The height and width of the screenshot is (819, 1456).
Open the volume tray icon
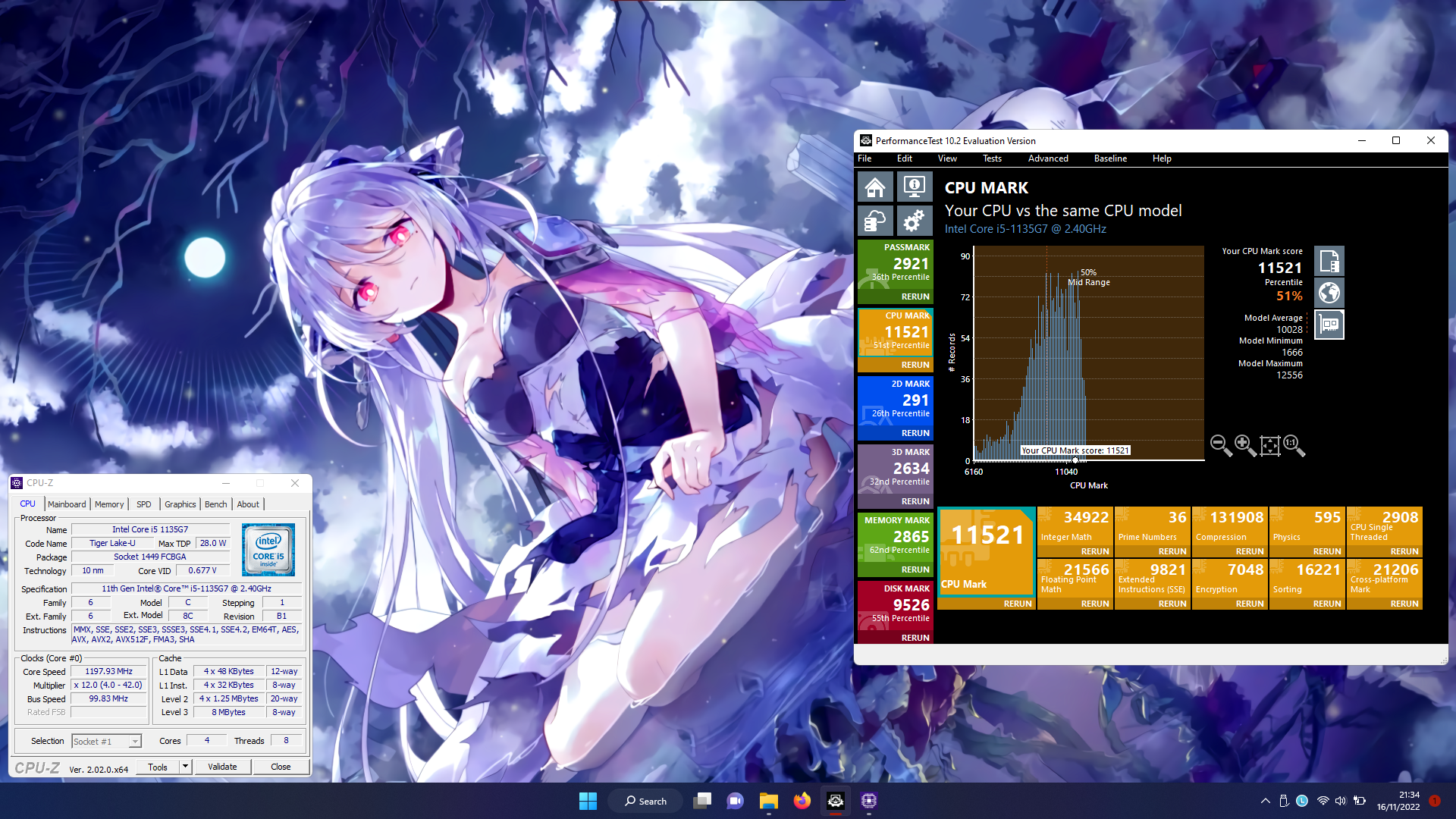coord(1341,801)
